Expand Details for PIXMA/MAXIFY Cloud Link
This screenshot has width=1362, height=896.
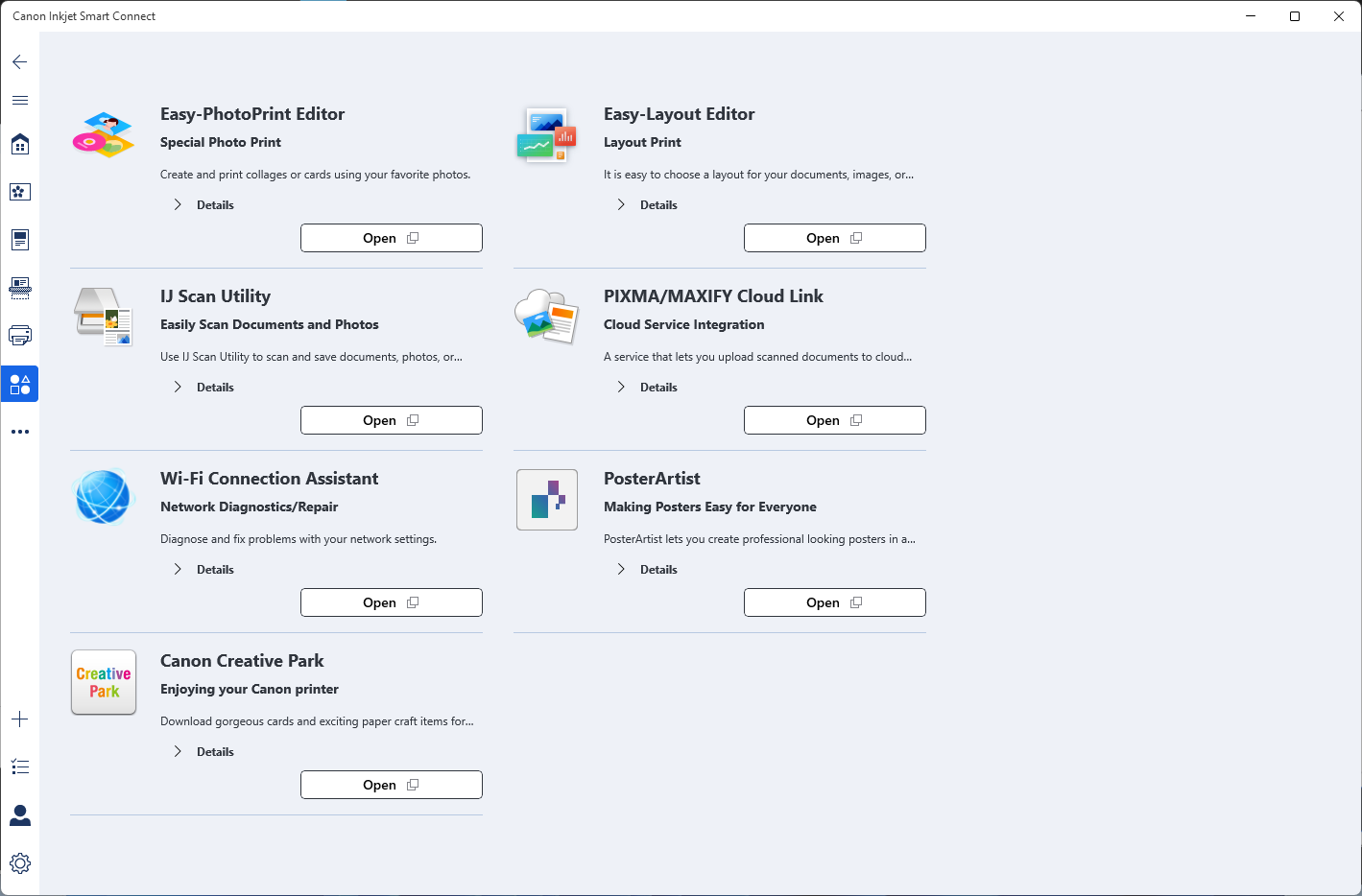click(648, 387)
